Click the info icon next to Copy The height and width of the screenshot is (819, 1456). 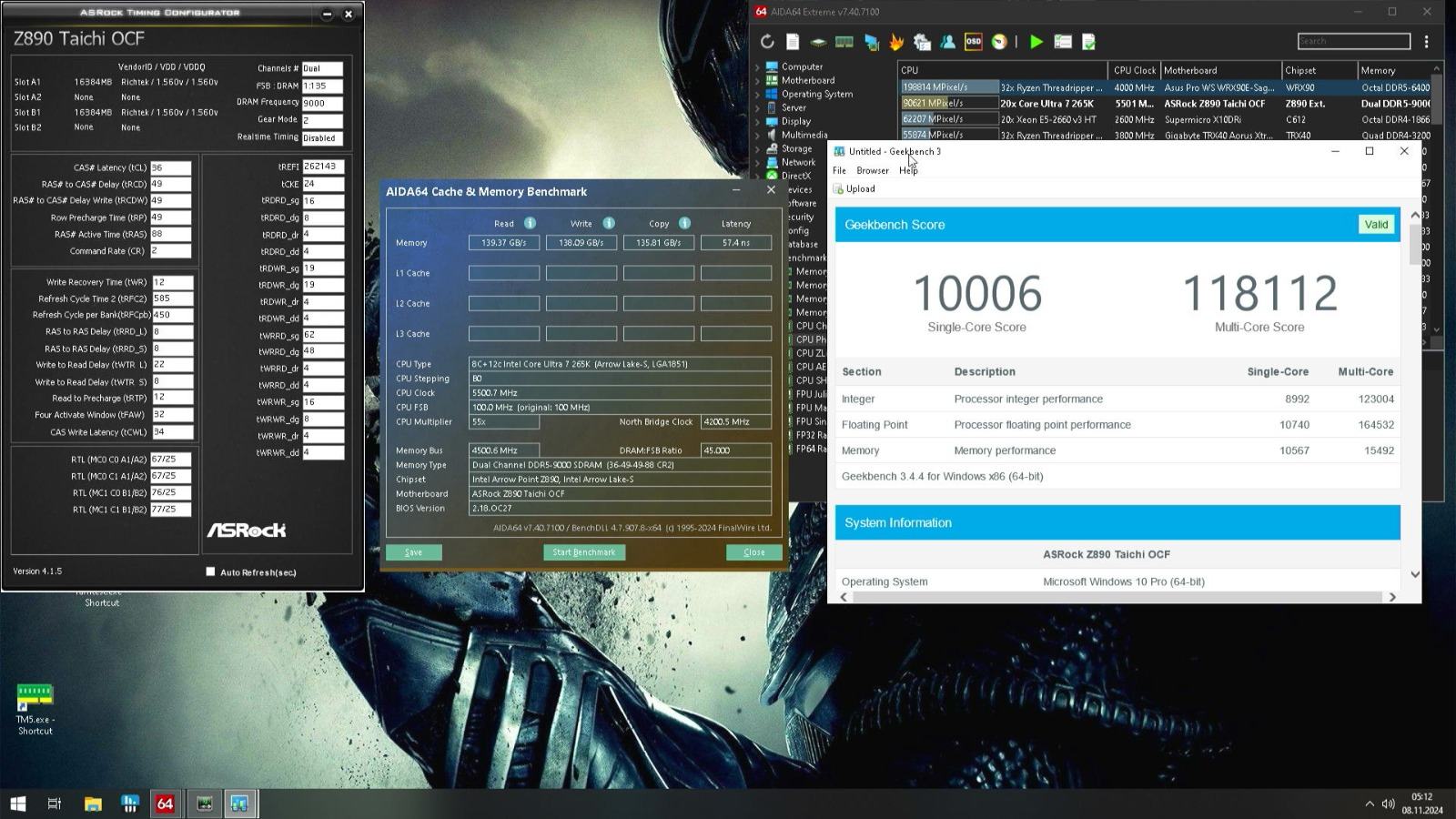[684, 223]
